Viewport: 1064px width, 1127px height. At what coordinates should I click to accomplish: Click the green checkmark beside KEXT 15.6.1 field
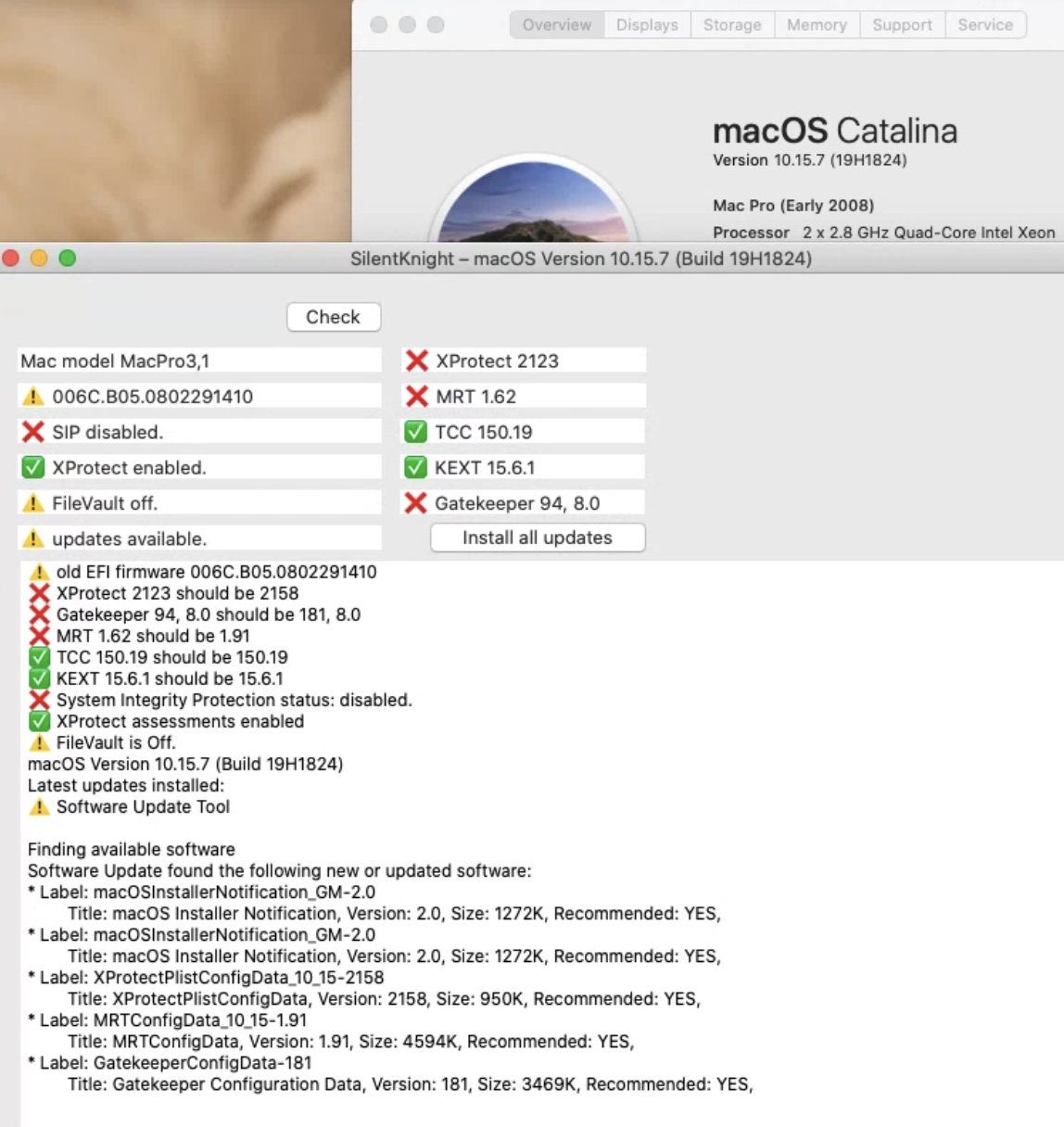[416, 467]
